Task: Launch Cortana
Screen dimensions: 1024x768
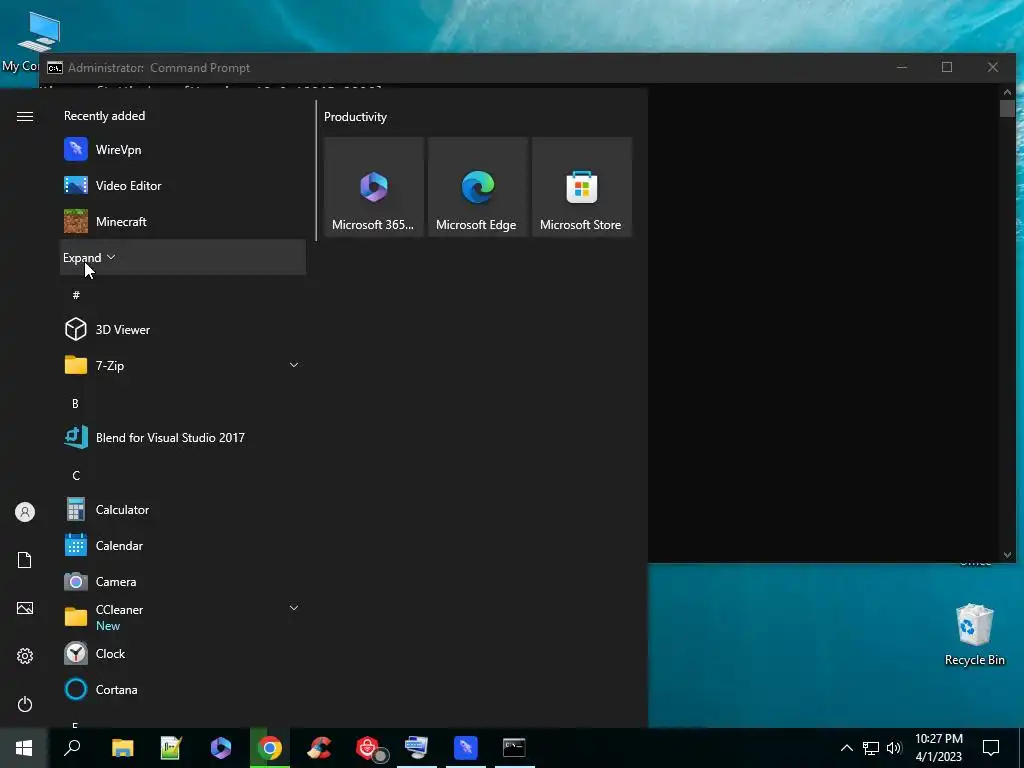Action: point(183,689)
